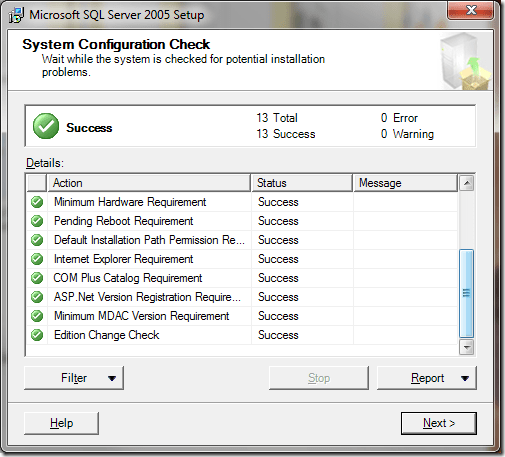Screen dimensions: 505x457
Task: Click the '13 Success' summary text
Action: point(286,134)
